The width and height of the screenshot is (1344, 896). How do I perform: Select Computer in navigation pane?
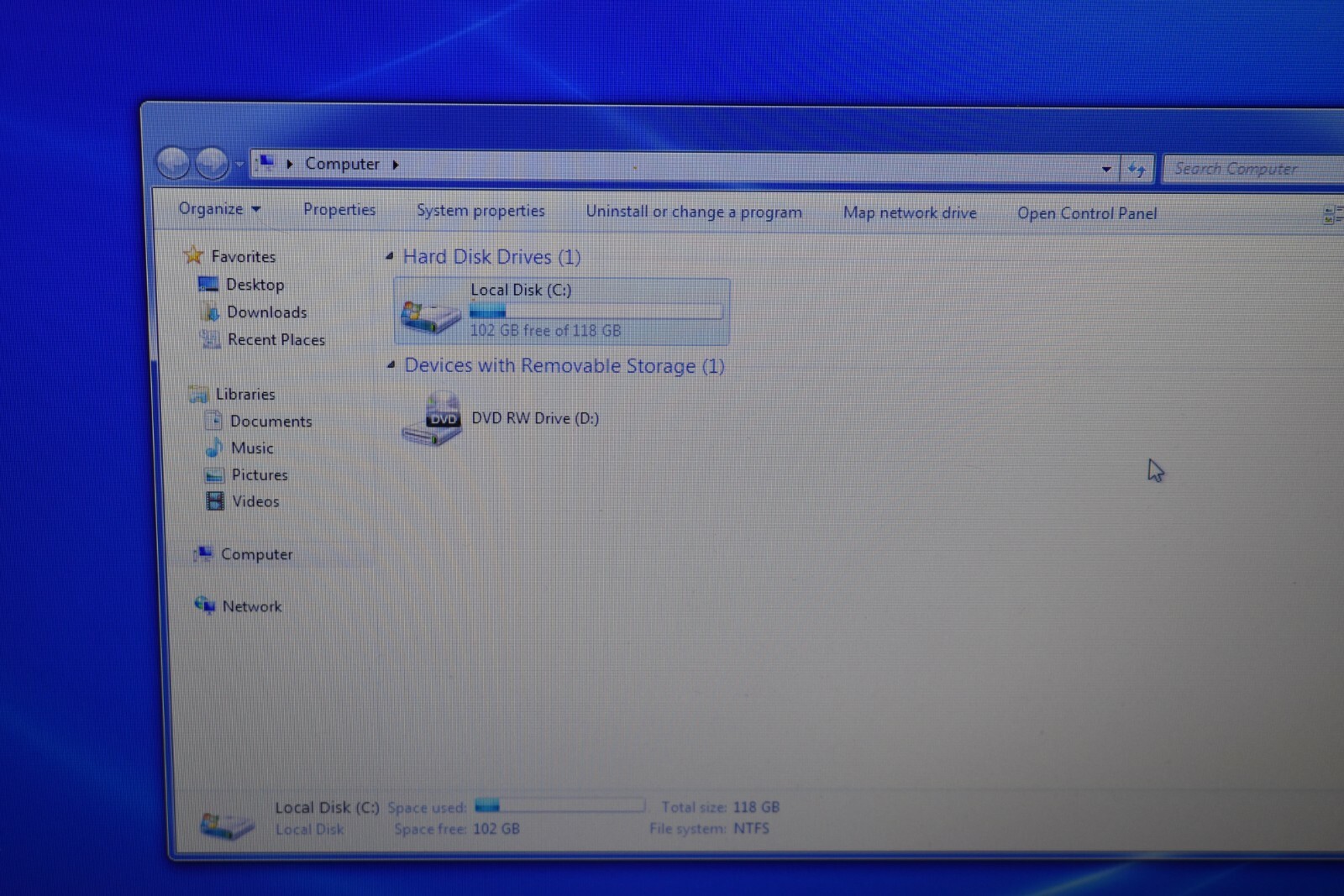click(257, 554)
